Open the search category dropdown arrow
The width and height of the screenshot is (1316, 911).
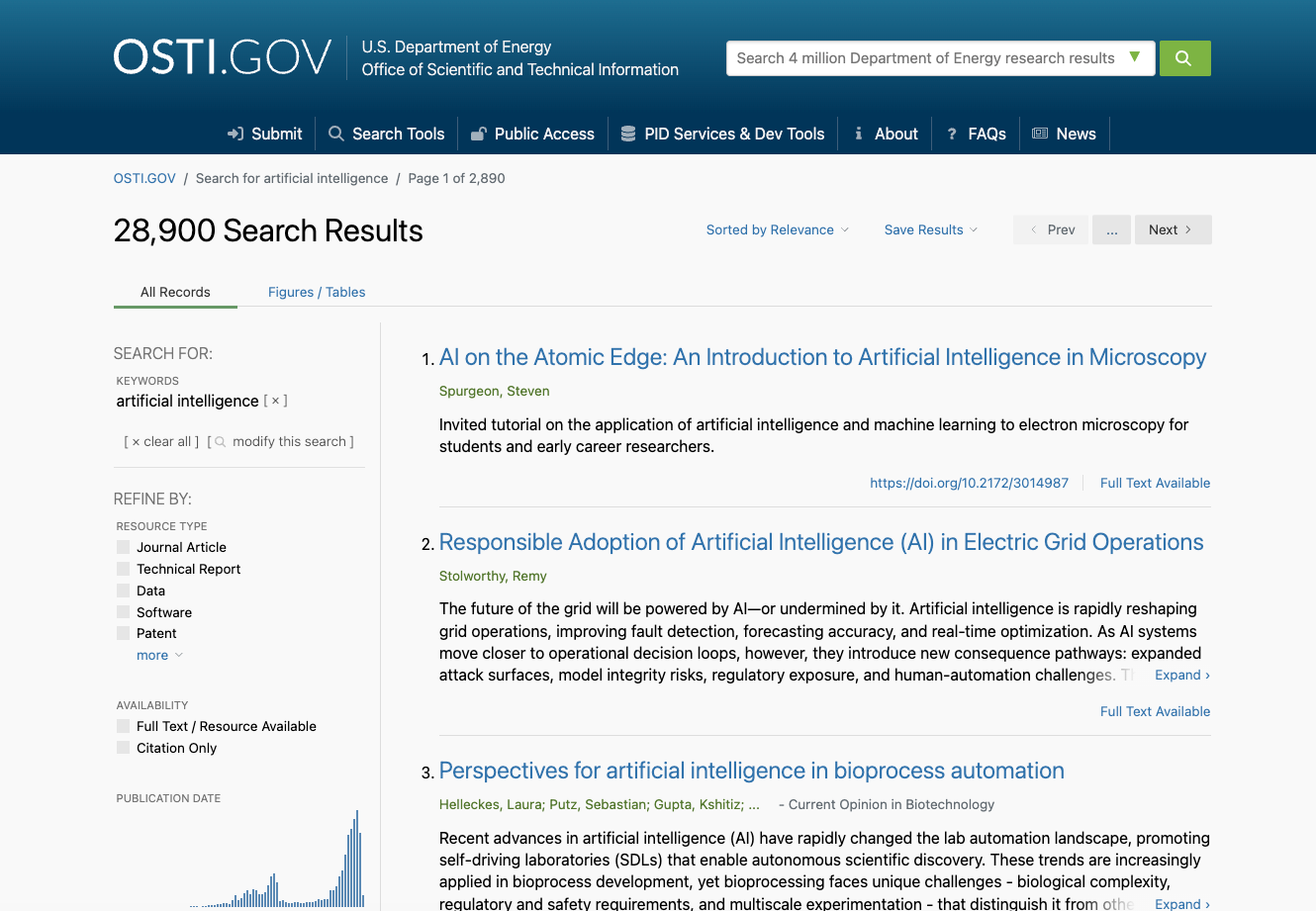tap(1135, 57)
